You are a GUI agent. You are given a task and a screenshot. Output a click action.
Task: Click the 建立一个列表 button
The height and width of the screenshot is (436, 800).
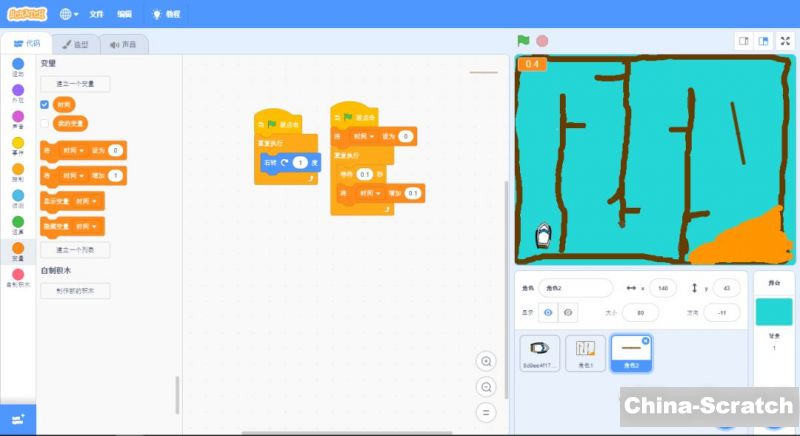(x=75, y=250)
